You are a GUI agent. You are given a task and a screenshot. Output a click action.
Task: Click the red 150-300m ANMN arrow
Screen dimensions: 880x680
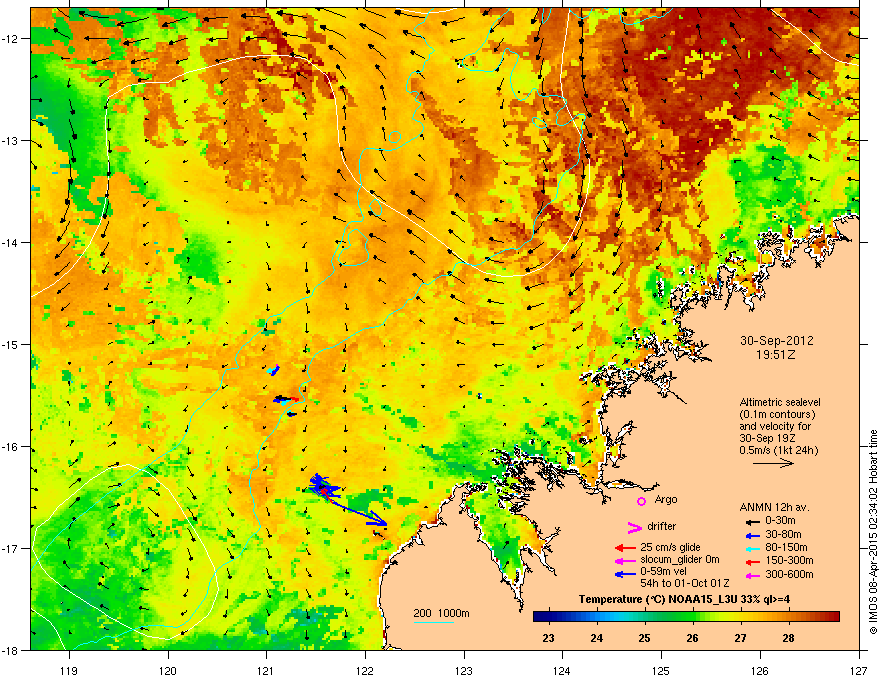click(751, 561)
